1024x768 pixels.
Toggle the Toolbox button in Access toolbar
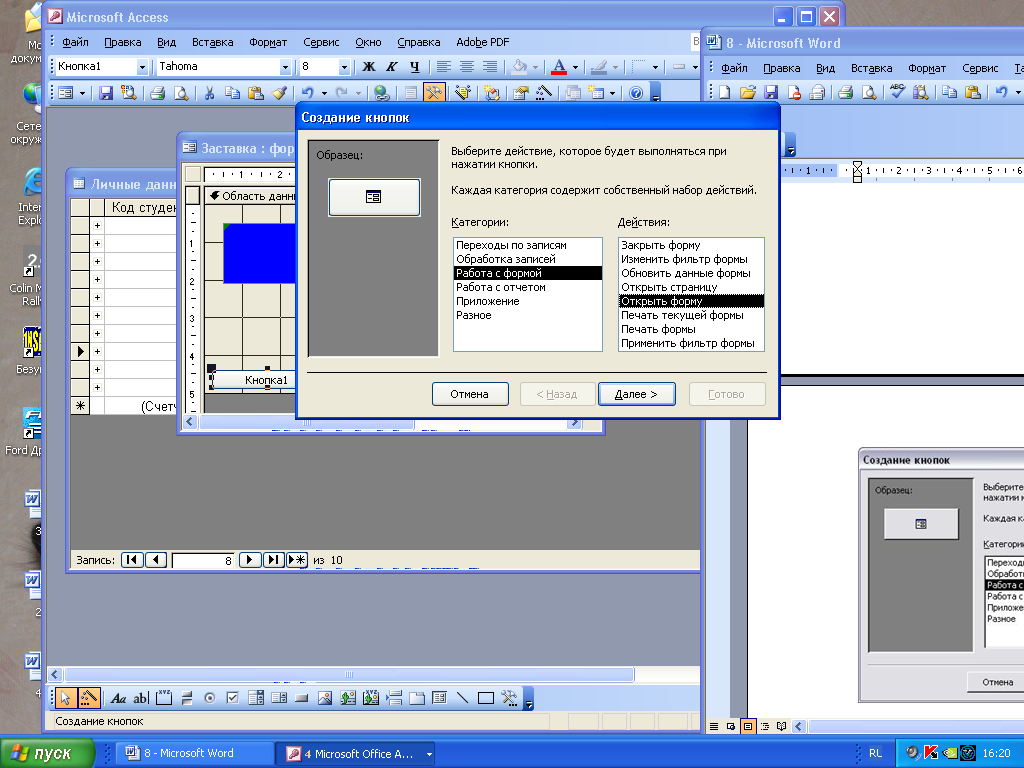[434, 93]
